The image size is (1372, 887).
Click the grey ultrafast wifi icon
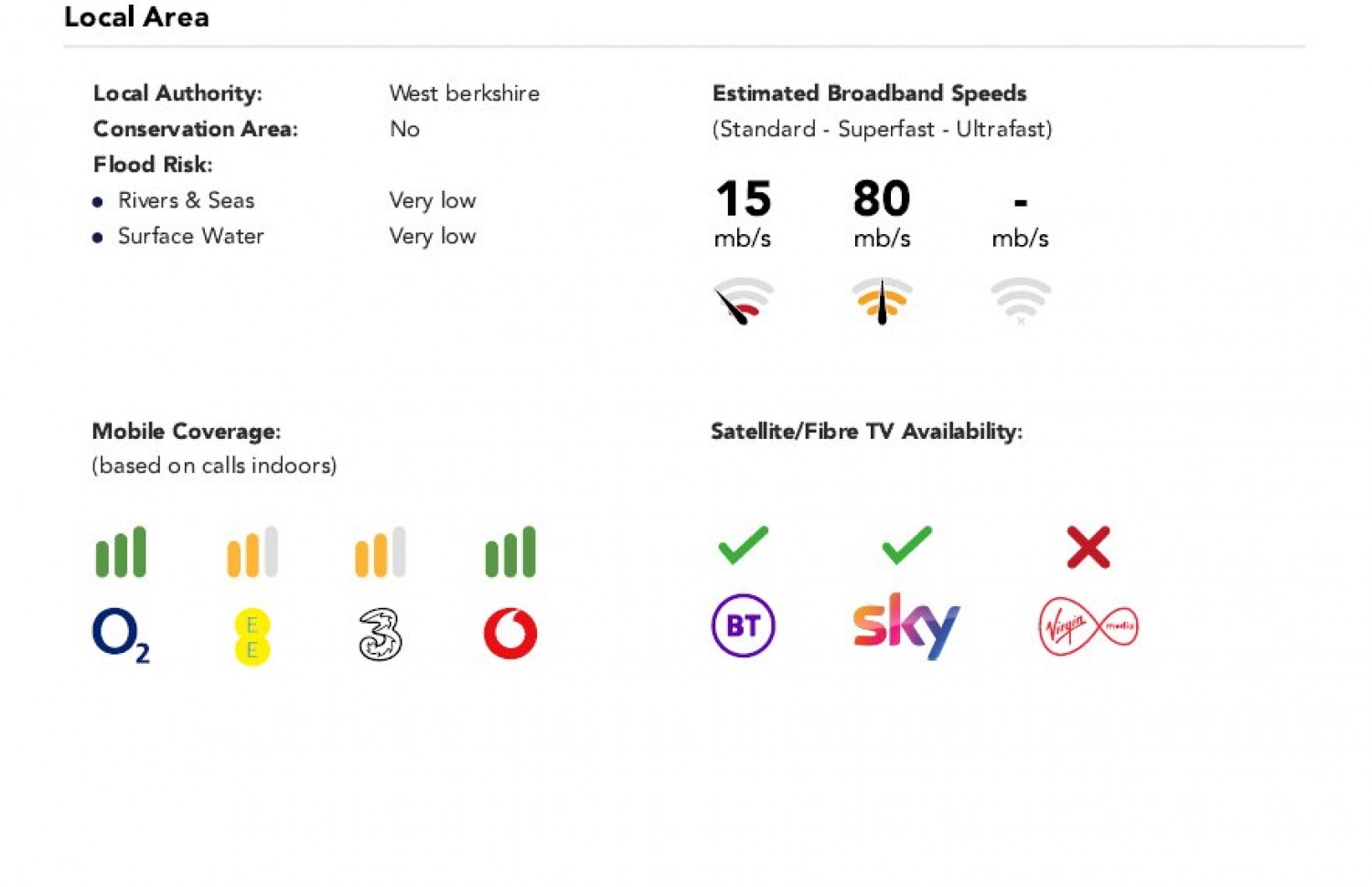click(x=1020, y=301)
